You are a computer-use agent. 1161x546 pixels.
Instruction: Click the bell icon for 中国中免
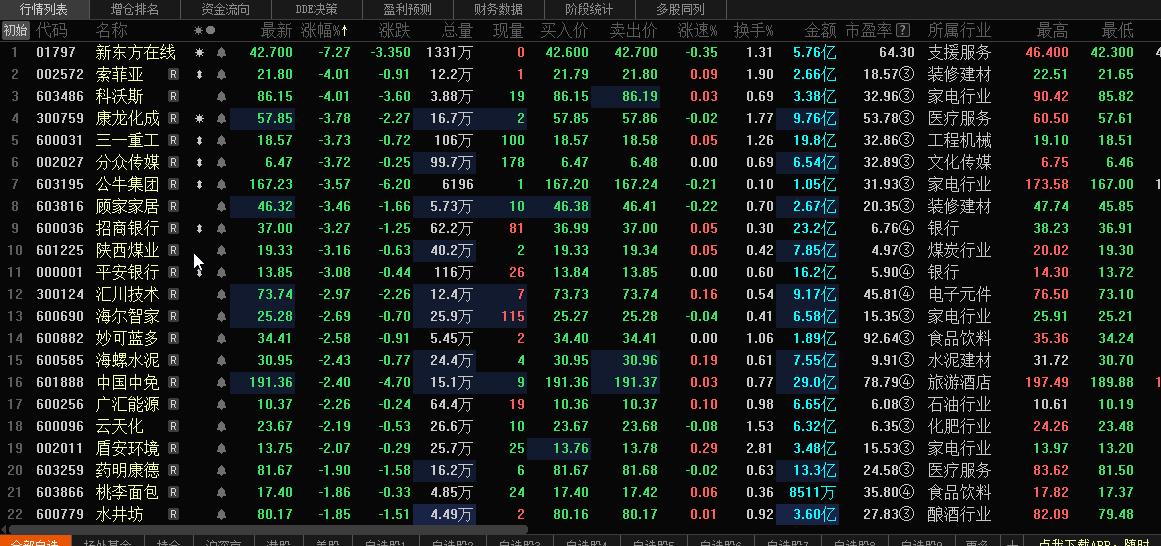(221, 382)
